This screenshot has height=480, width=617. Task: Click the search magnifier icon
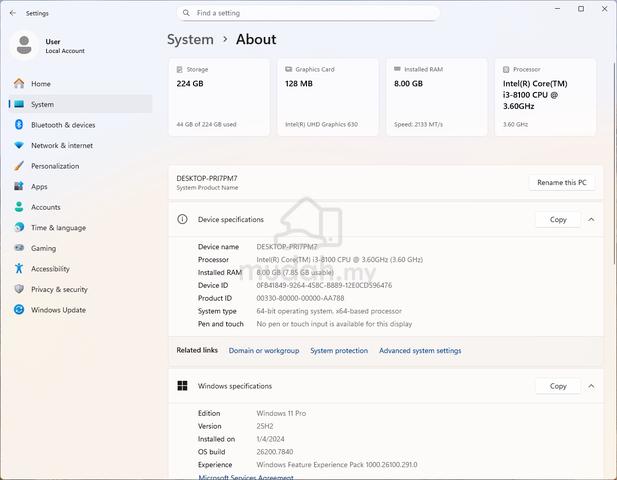pos(186,13)
